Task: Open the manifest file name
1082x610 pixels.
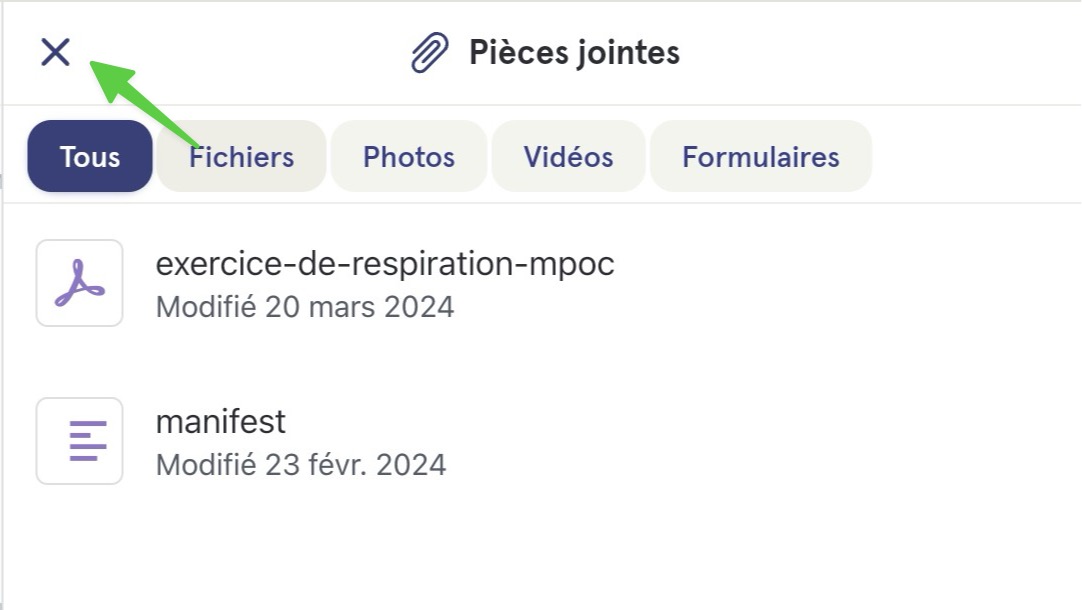Action: click(221, 422)
